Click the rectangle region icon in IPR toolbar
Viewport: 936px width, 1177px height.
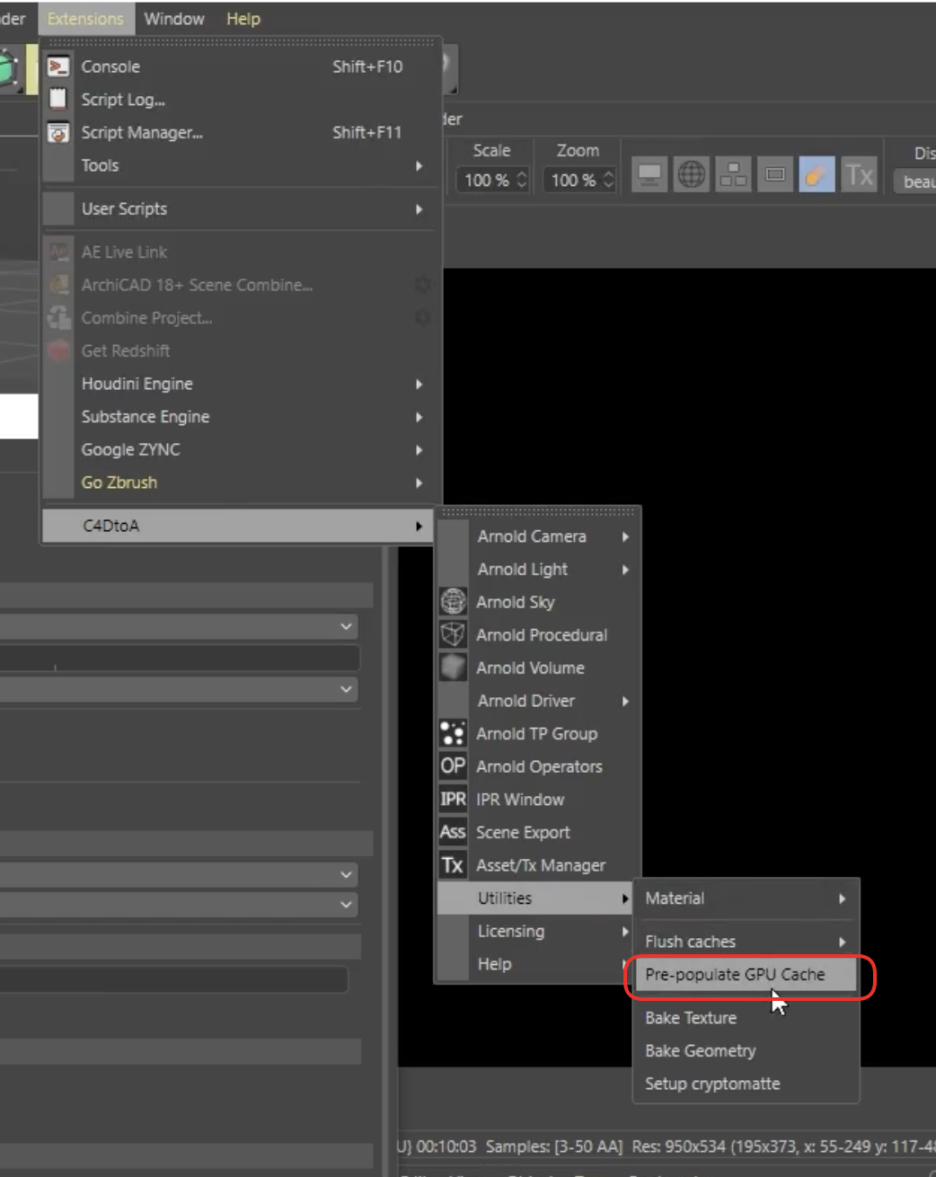pos(775,176)
